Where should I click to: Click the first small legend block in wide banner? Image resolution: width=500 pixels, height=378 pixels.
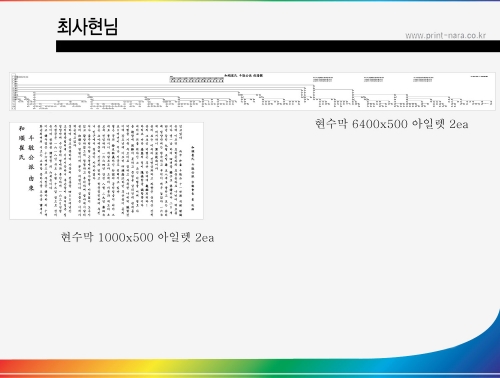[323, 79]
